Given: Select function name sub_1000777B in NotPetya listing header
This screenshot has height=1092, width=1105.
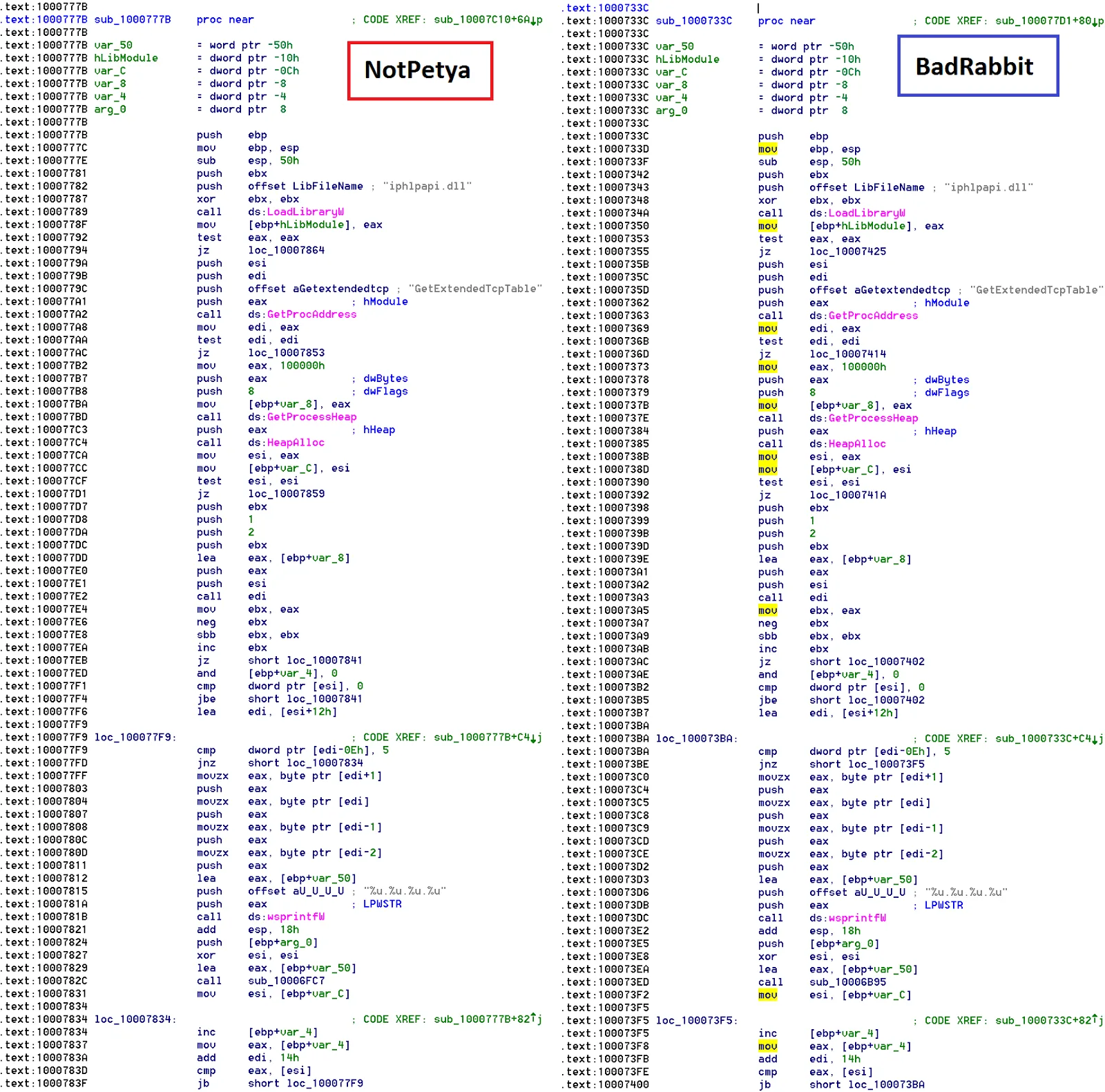Looking at the screenshot, I should pos(133,19).
